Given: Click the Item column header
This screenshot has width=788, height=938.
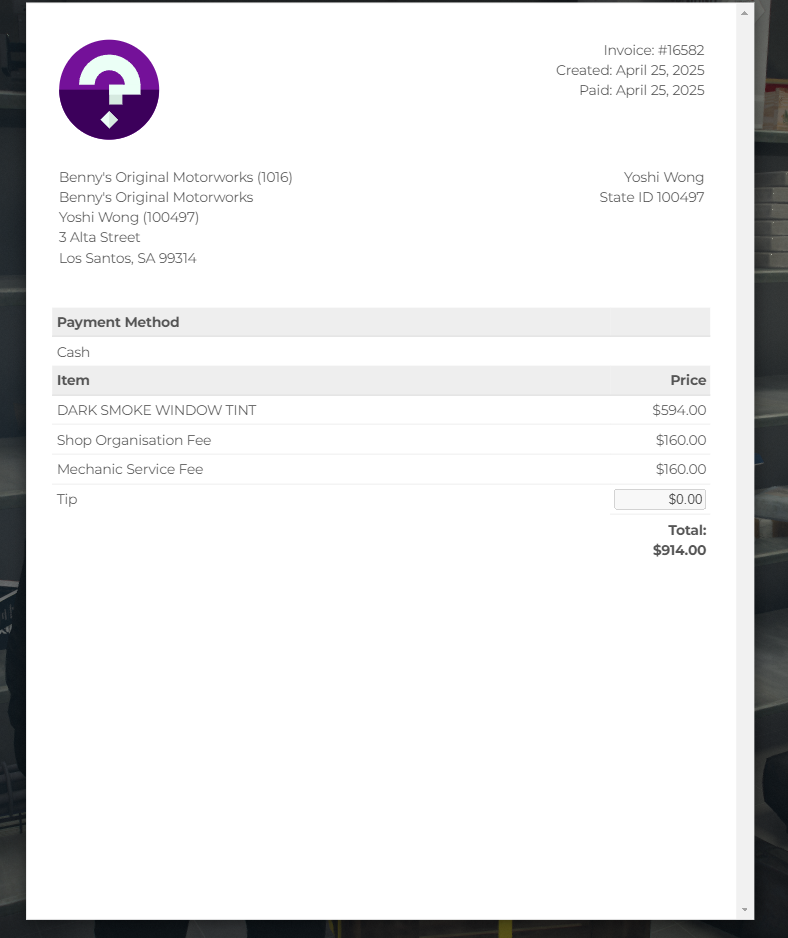Looking at the screenshot, I should (73, 380).
